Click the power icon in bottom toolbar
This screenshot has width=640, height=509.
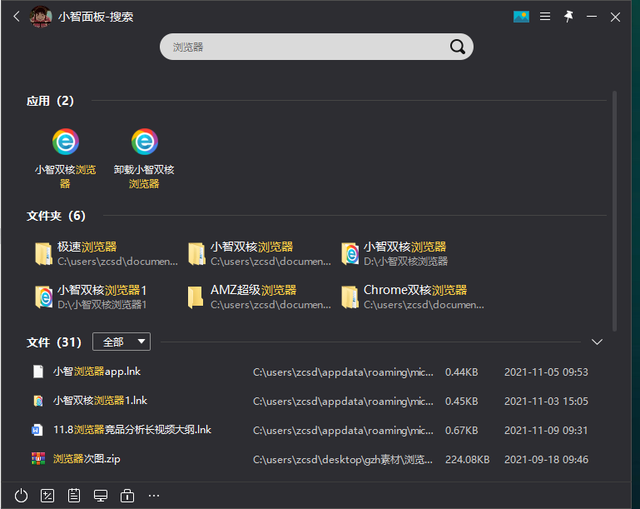pyautogui.click(x=21, y=495)
